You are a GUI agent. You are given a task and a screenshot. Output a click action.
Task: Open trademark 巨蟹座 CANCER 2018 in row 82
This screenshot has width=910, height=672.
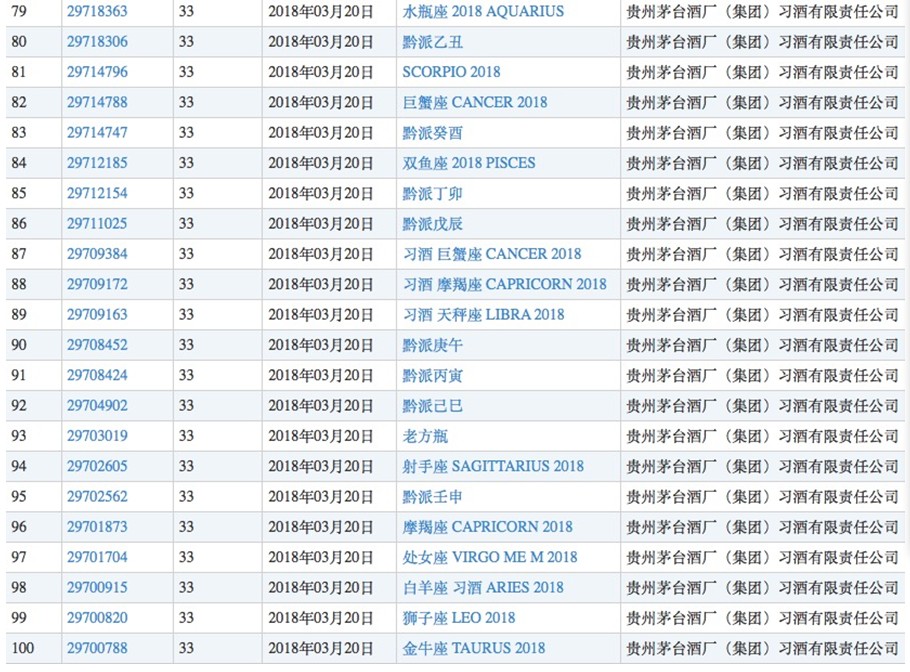click(x=475, y=102)
